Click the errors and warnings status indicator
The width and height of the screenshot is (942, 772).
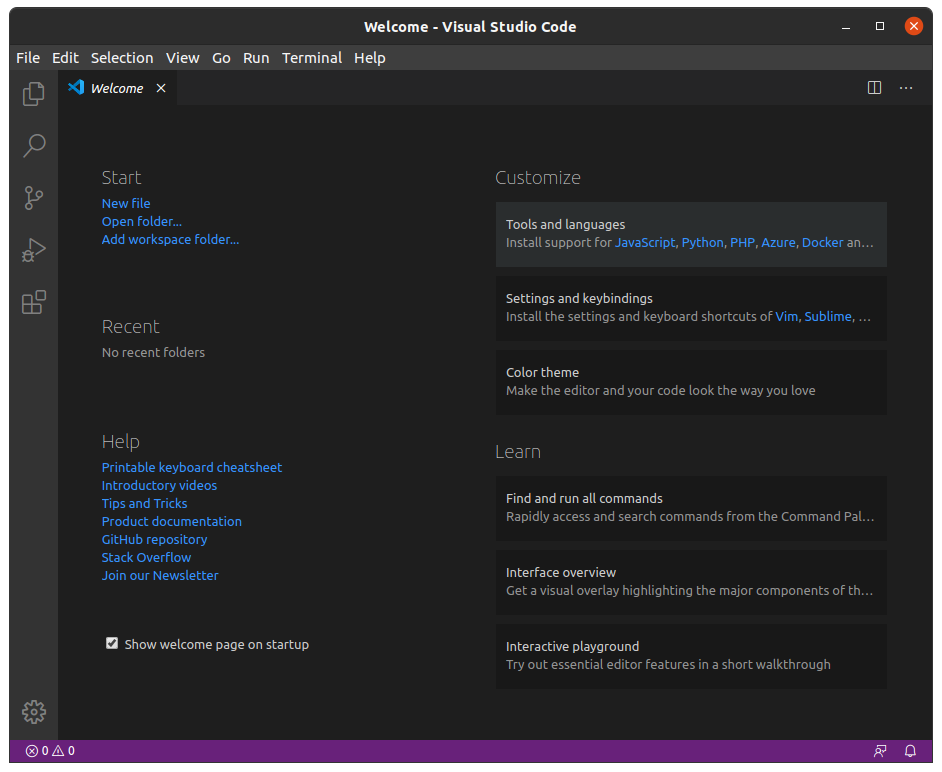point(50,751)
